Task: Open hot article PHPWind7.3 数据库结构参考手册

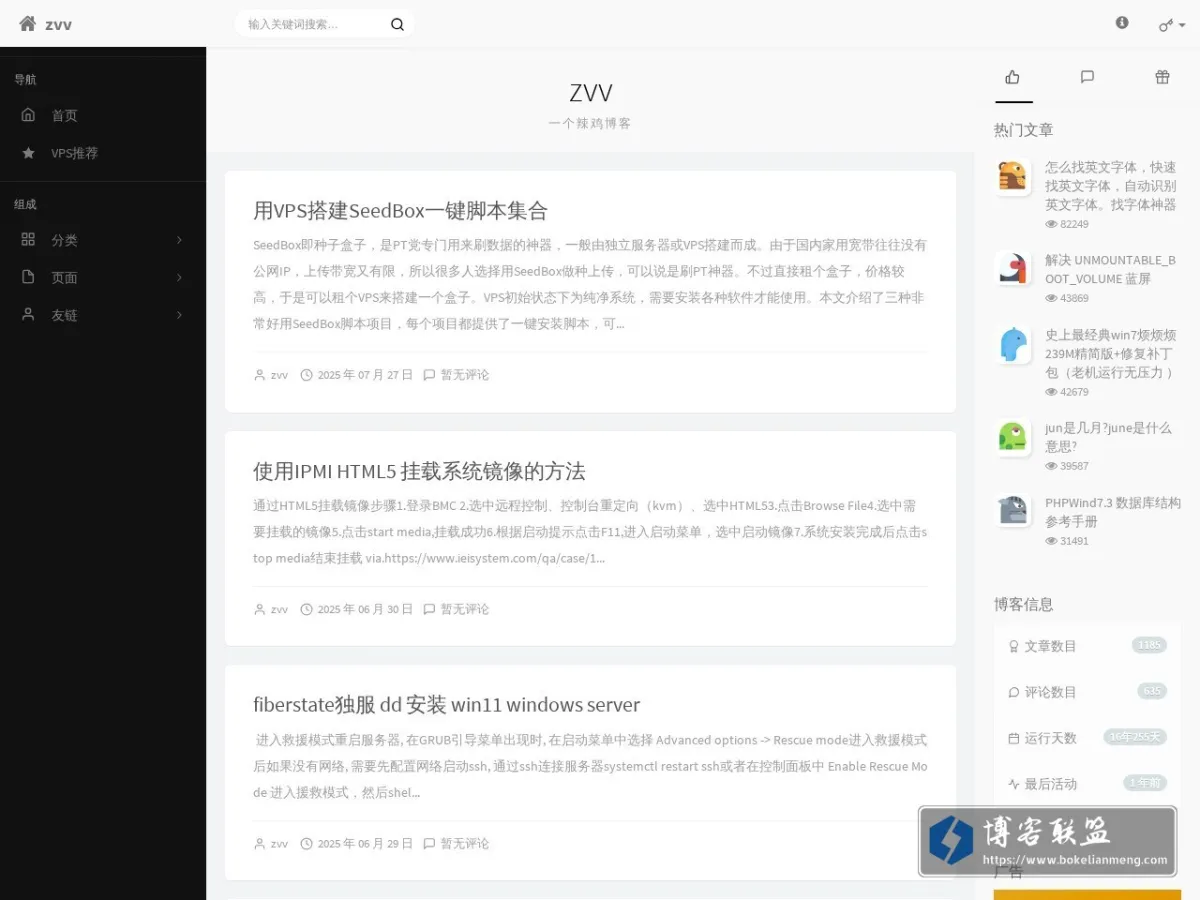Action: coord(1113,512)
